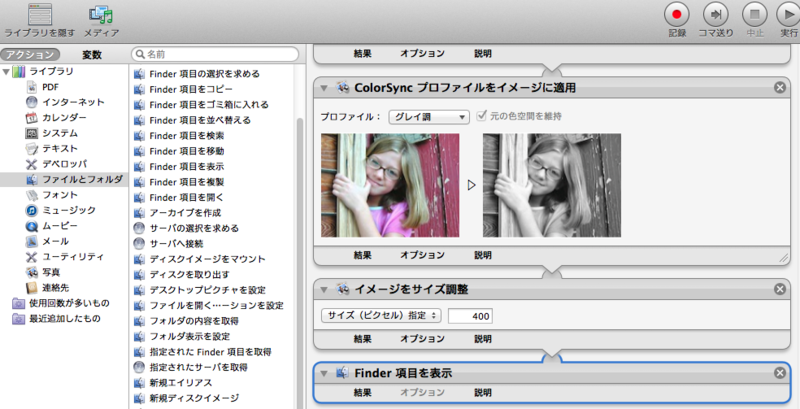Click the 名前 search field

[x=215, y=54]
